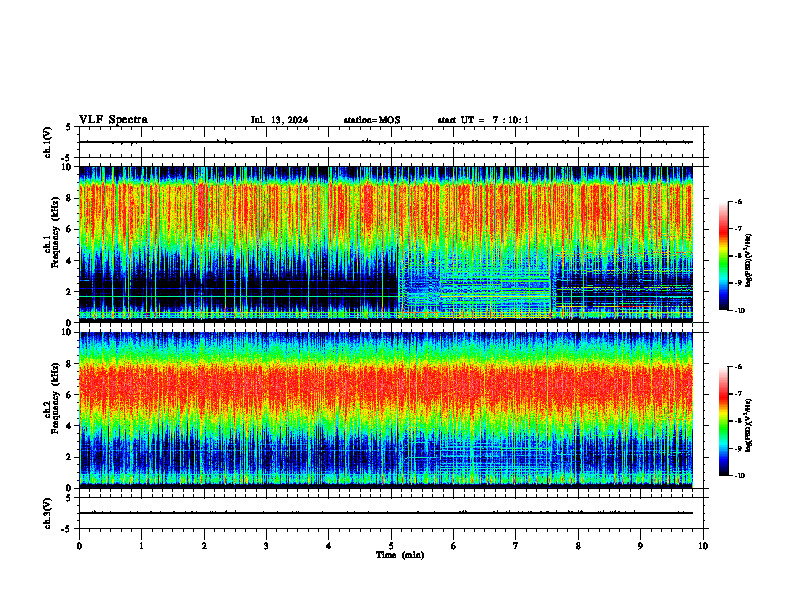Click the time axis tick label '3'
Image resolution: width=792 pixels, height=612 pixels.
pyautogui.click(x=267, y=546)
